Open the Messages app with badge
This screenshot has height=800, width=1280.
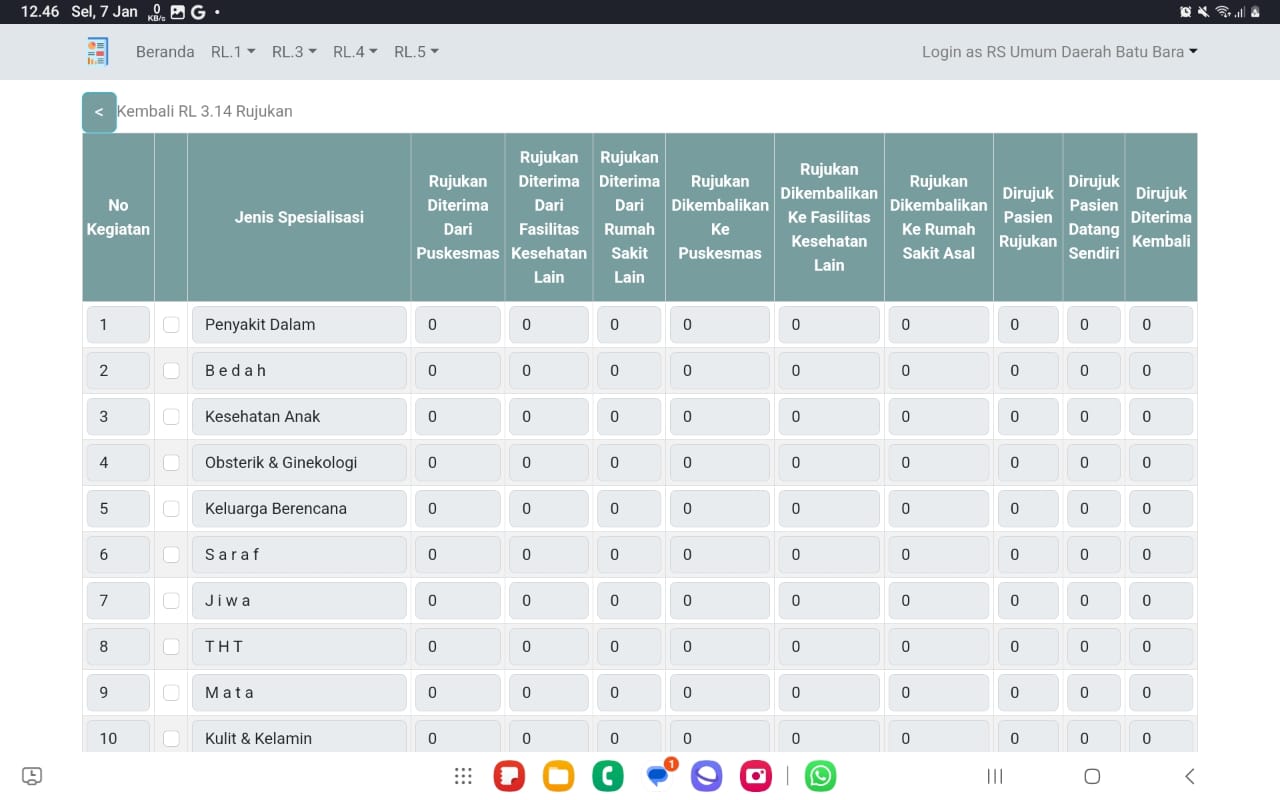click(658, 775)
